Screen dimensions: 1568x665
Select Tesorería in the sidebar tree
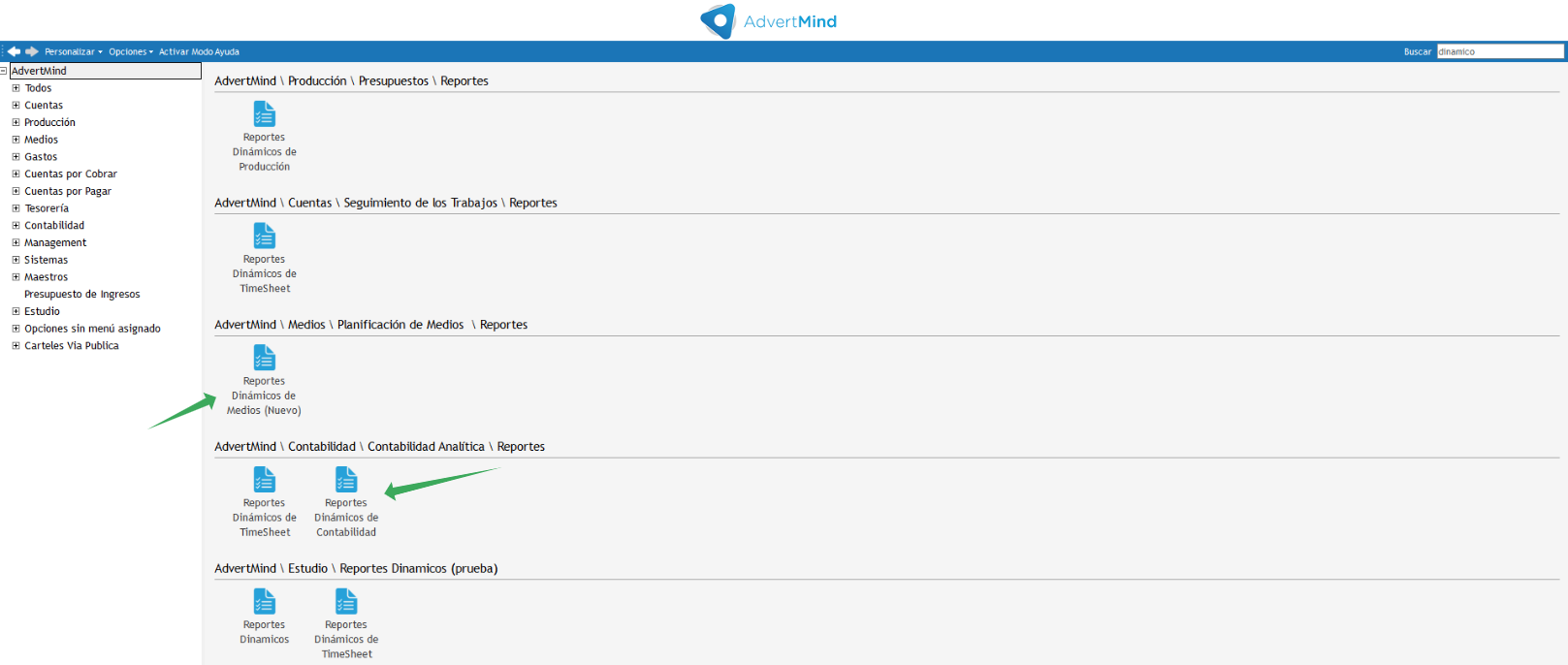click(x=47, y=208)
